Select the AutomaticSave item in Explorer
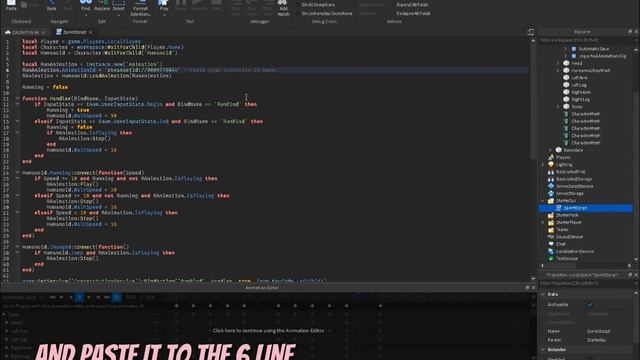640x360 pixels. point(594,49)
